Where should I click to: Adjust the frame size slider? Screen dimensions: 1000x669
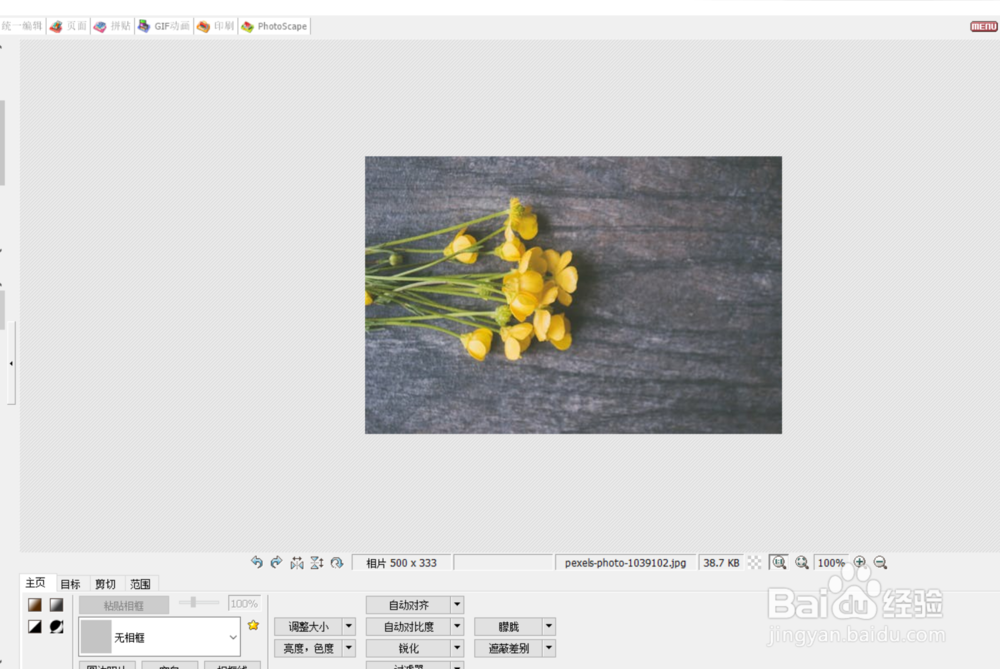(x=198, y=602)
